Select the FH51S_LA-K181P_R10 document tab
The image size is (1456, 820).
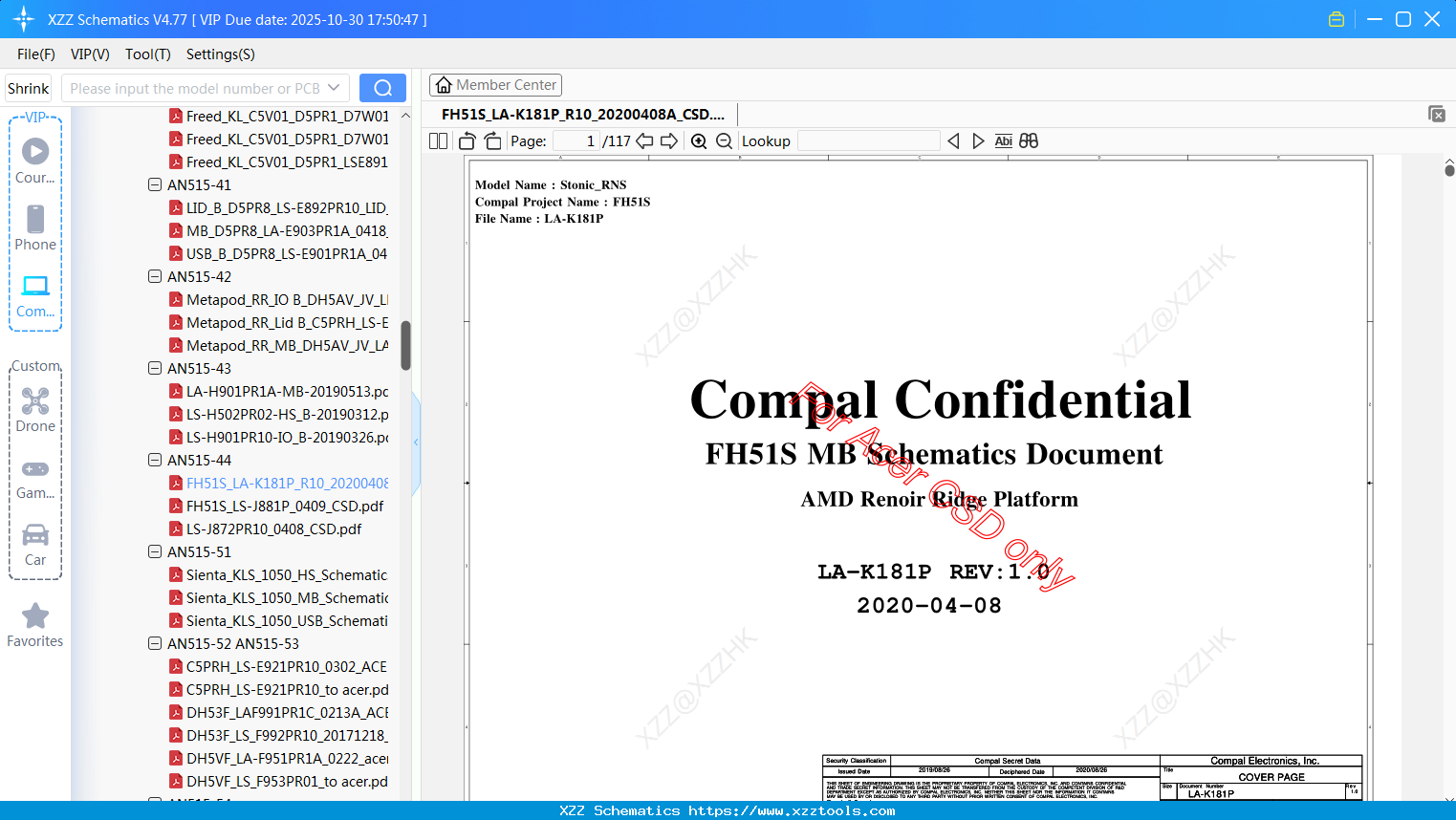tap(583, 114)
